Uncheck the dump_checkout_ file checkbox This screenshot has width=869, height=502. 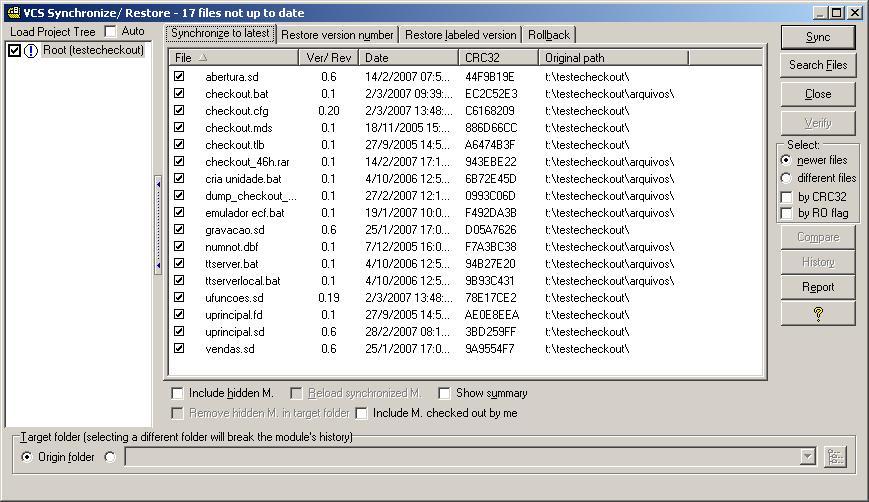coord(179,195)
